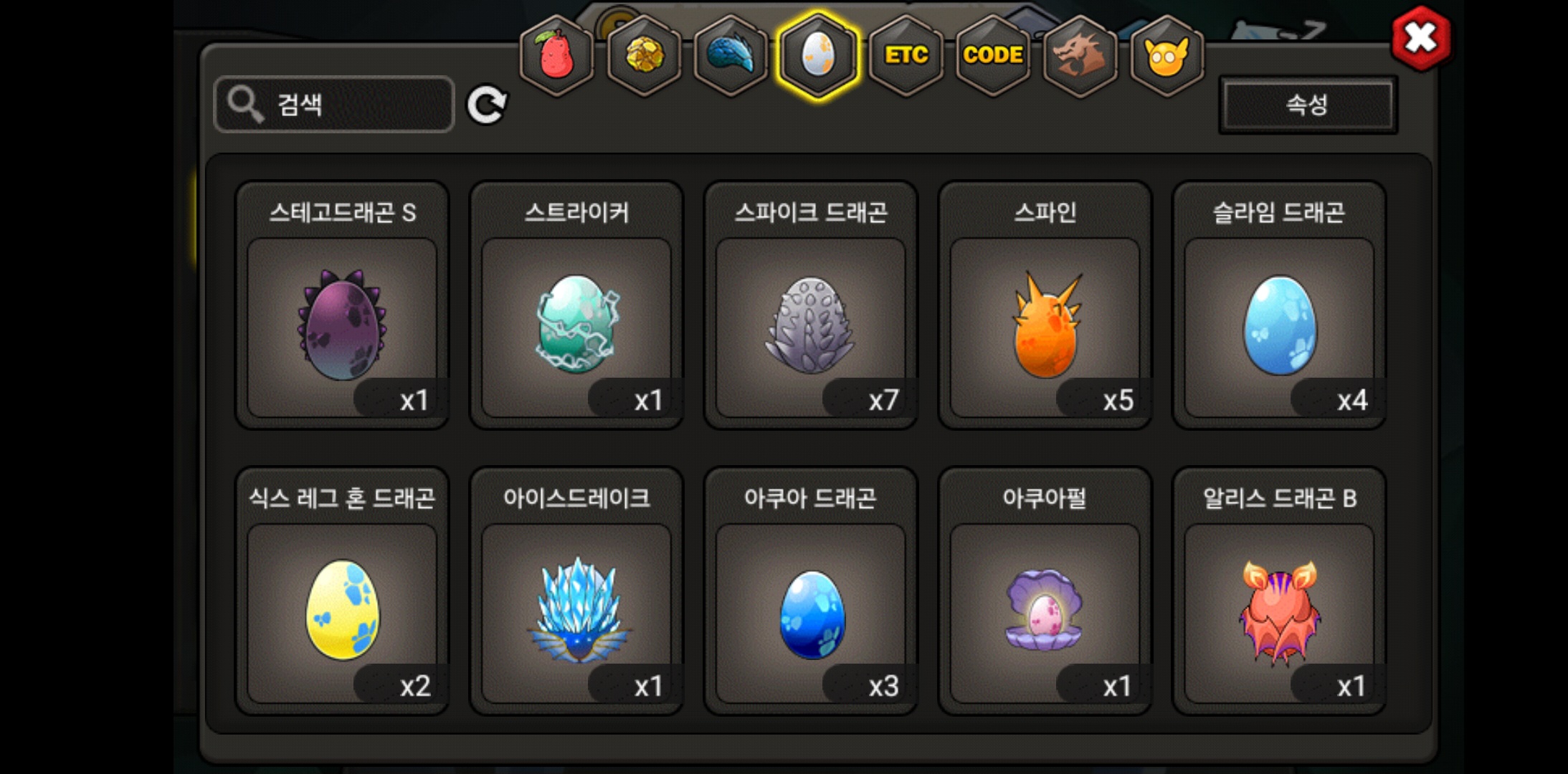Choose the 스파인 orange spiked egg
This screenshot has height=774, width=1568.
click(x=1045, y=305)
